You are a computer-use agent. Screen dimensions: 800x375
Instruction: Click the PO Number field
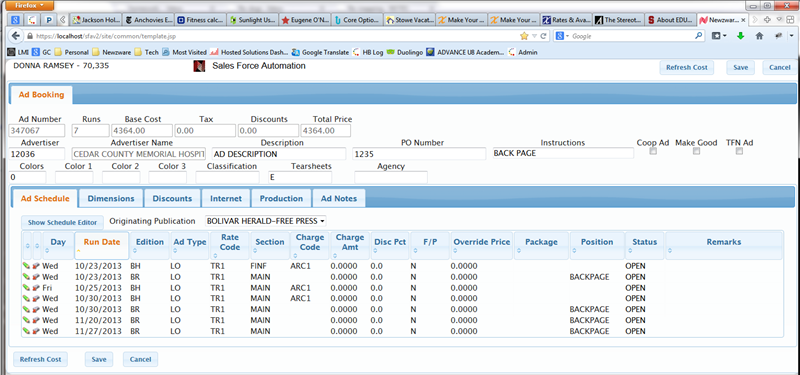419,154
